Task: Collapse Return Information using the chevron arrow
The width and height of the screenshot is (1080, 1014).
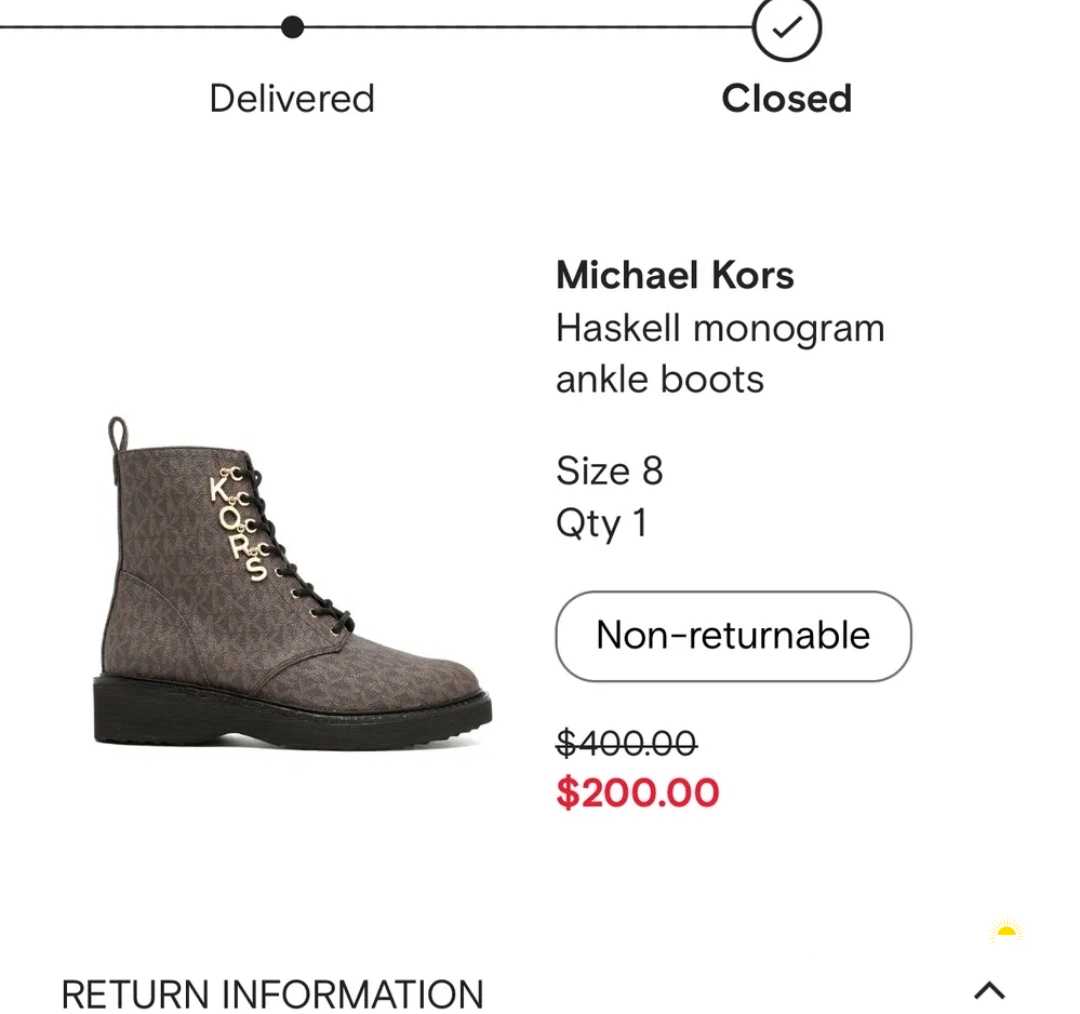Action: click(x=989, y=990)
